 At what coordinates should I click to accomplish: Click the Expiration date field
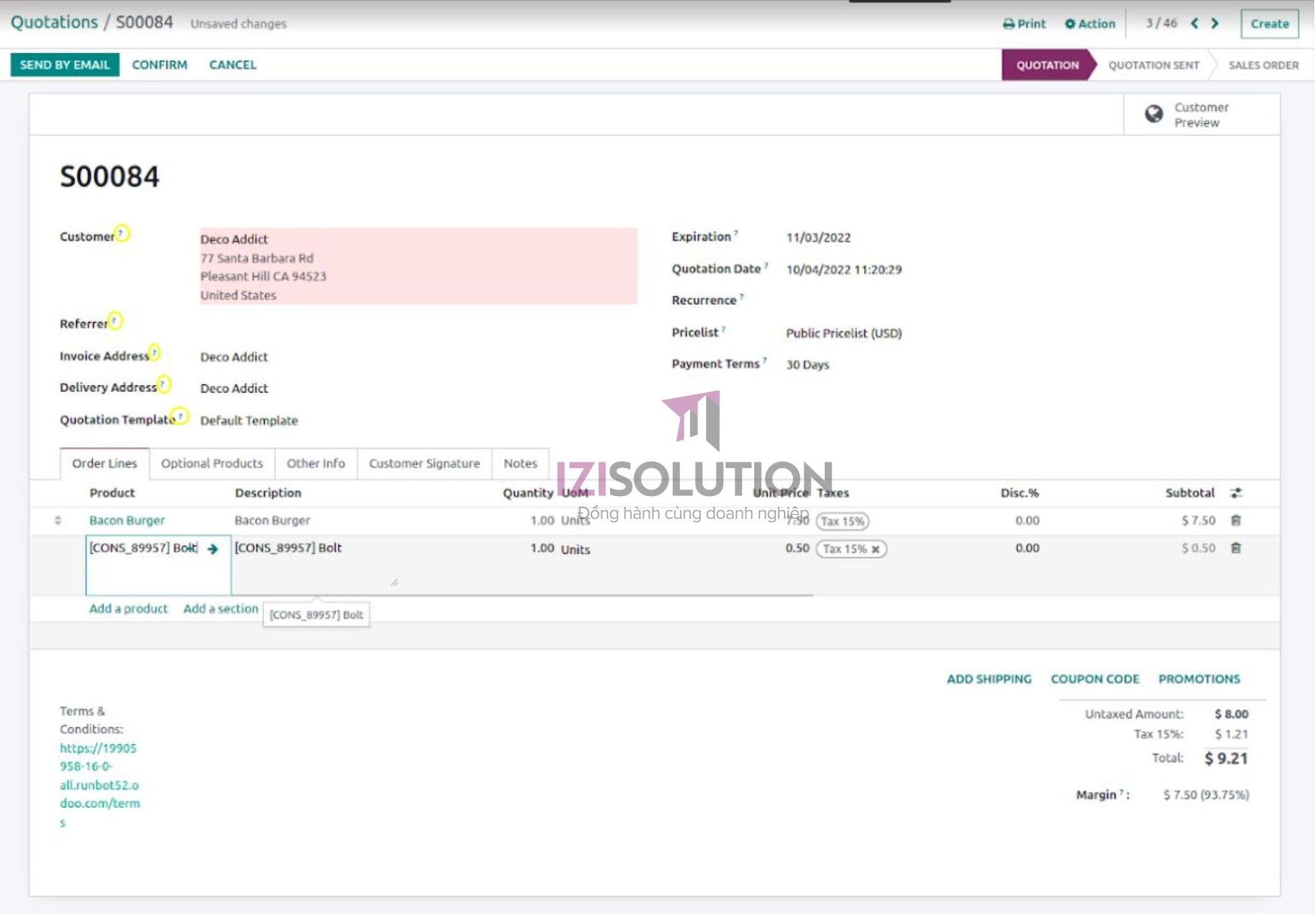(818, 237)
